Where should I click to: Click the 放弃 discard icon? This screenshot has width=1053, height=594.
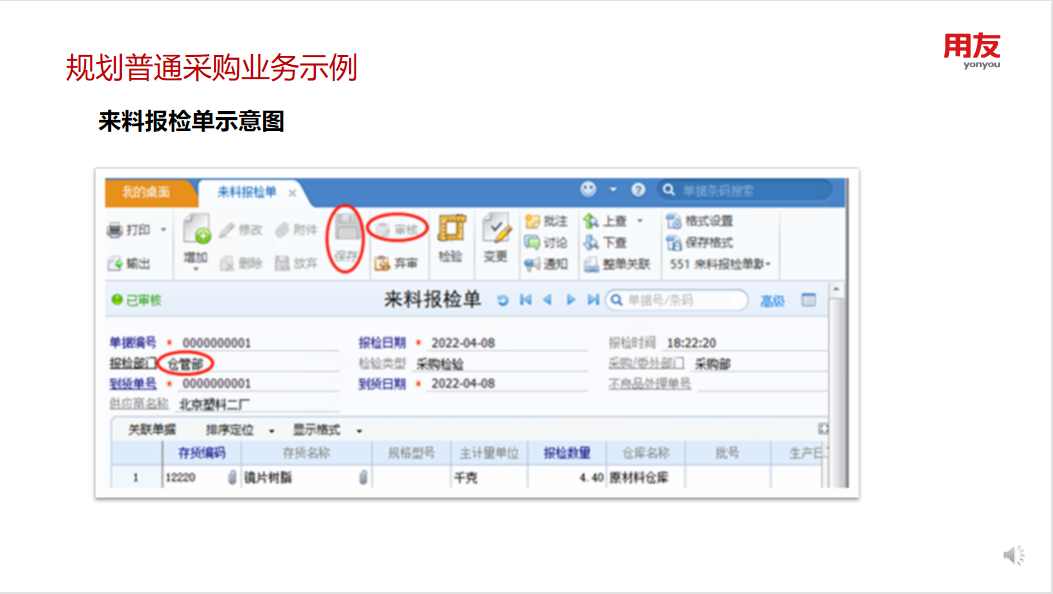(282, 263)
